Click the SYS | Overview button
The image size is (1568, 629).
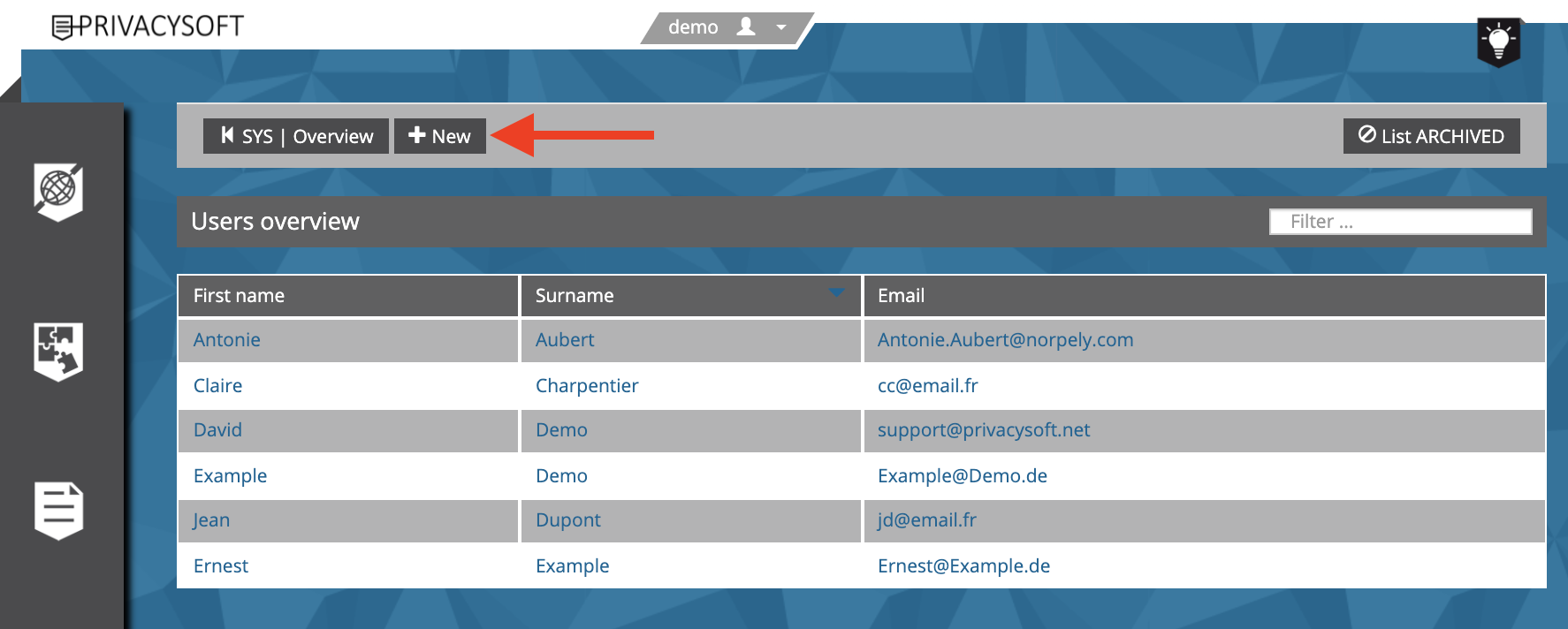coord(296,136)
